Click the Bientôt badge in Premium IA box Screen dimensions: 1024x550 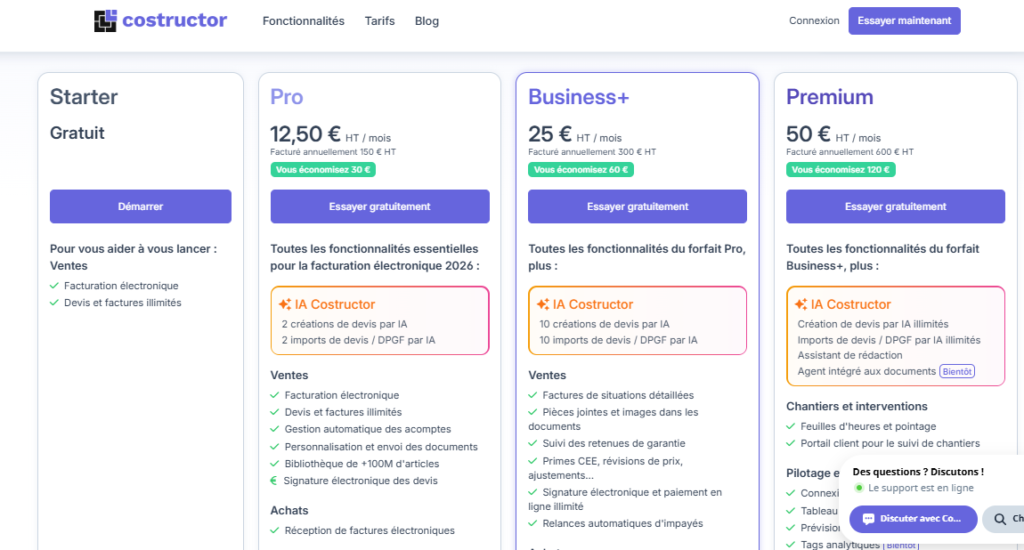(957, 371)
